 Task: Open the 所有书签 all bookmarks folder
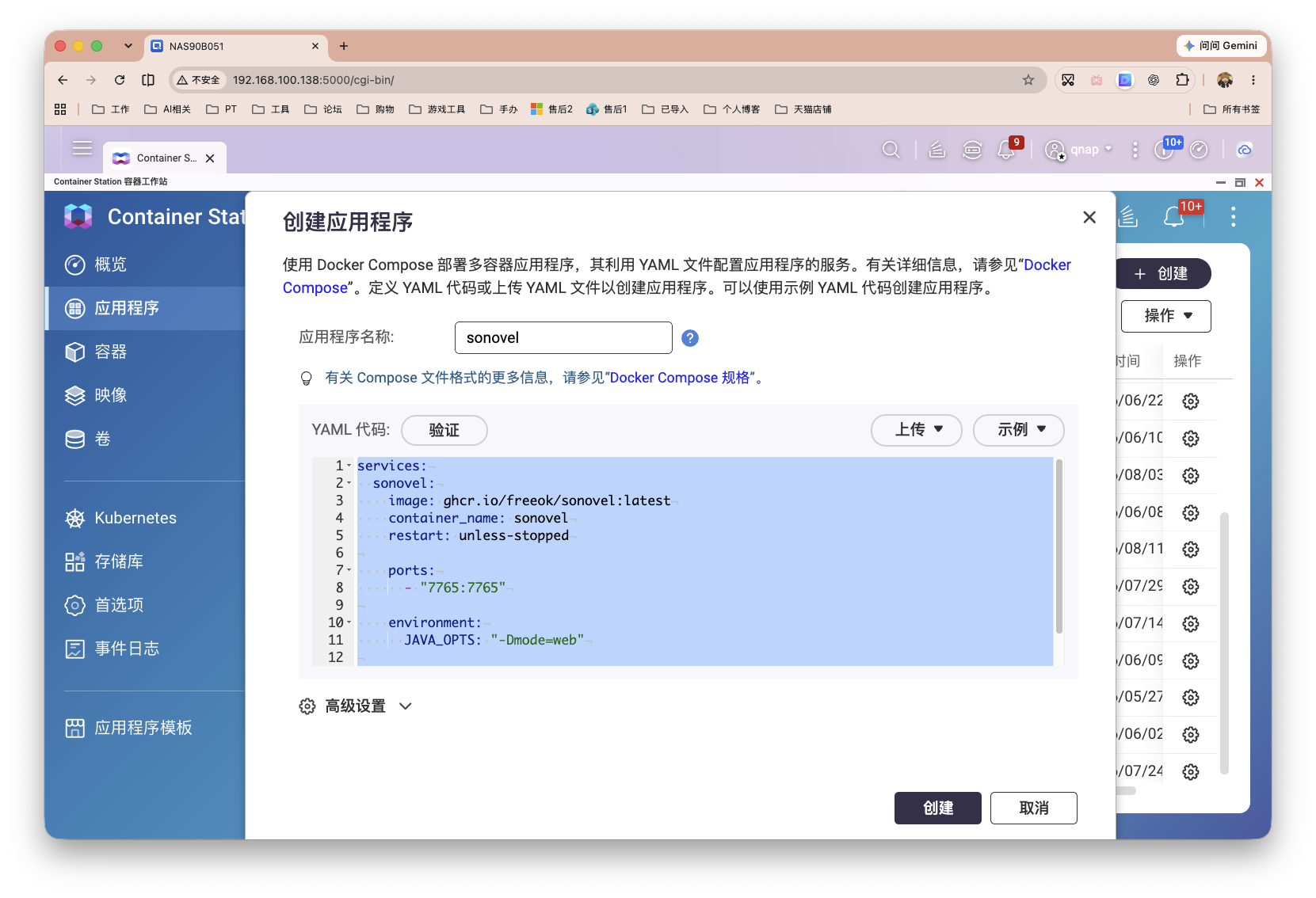coord(1231,109)
